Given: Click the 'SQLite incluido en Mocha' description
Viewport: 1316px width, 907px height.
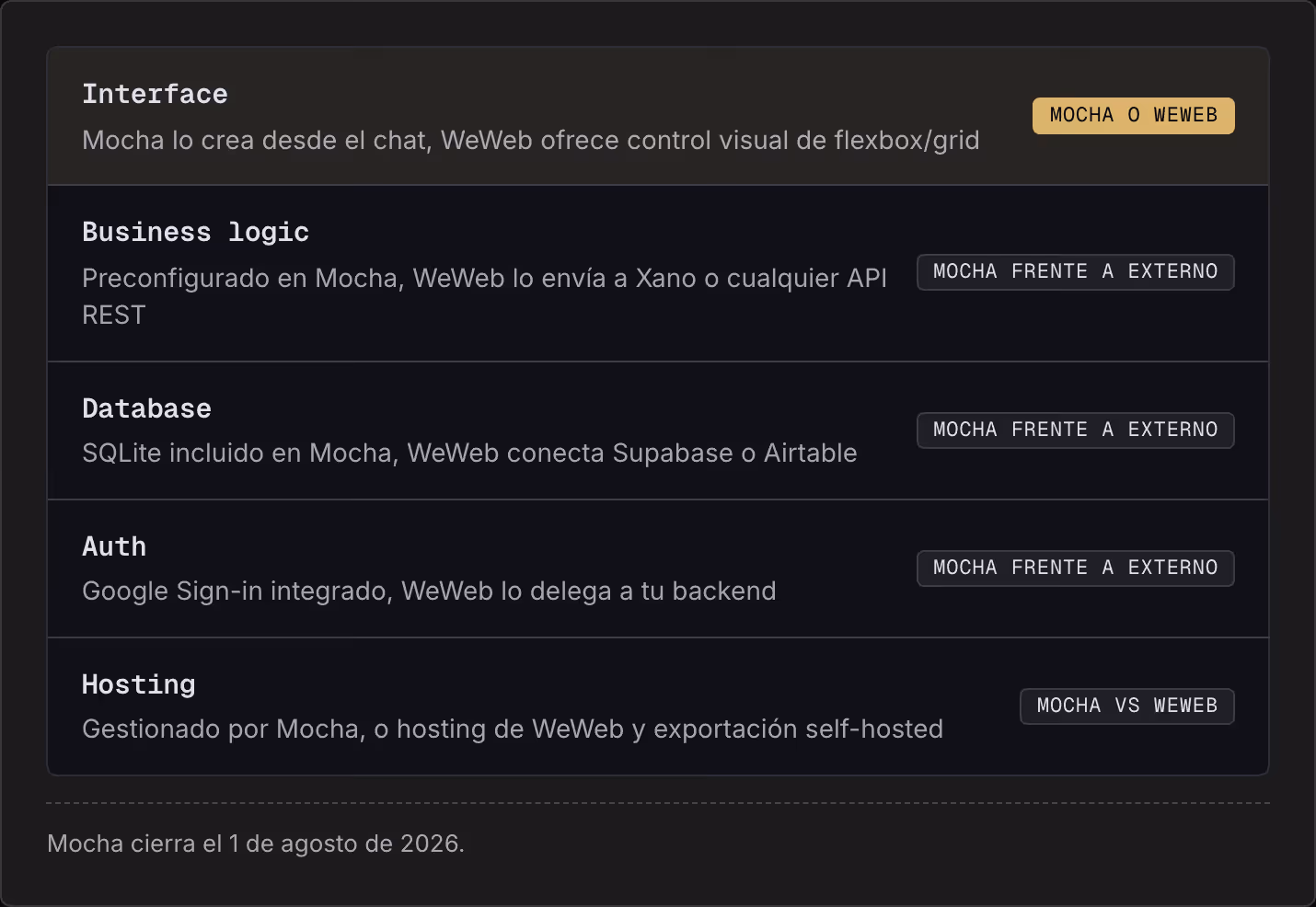Looking at the screenshot, I should pos(469,453).
